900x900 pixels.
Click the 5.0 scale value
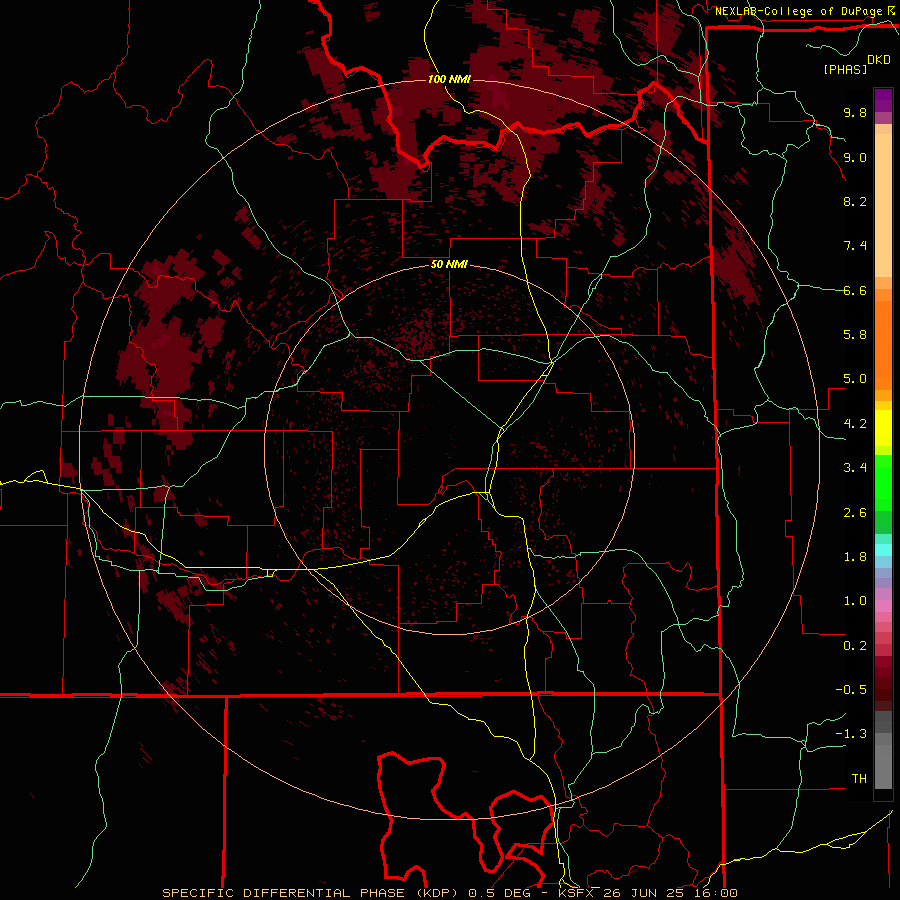tap(855, 379)
